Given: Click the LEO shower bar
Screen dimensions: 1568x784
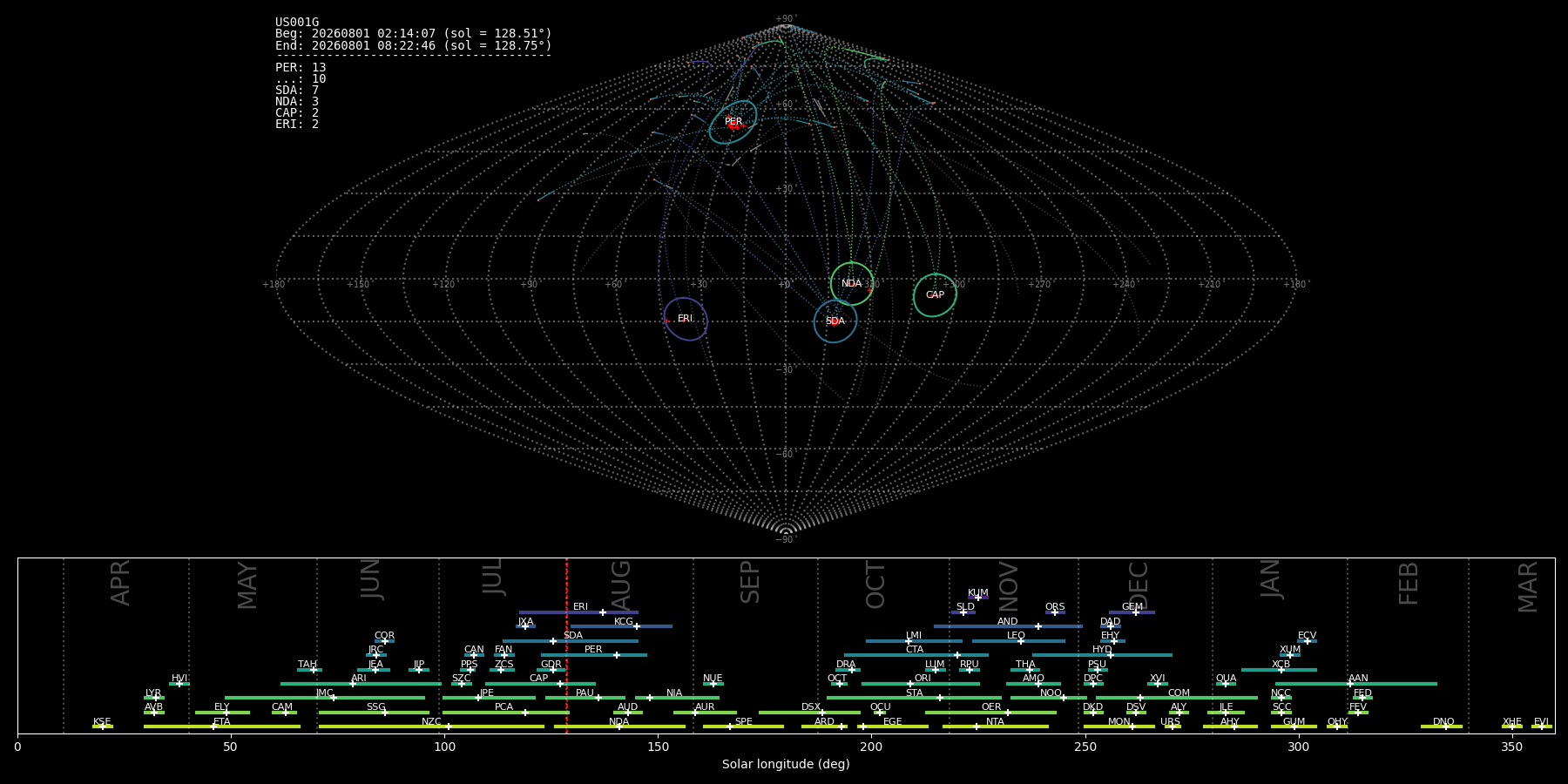Looking at the screenshot, I should (1018, 641).
